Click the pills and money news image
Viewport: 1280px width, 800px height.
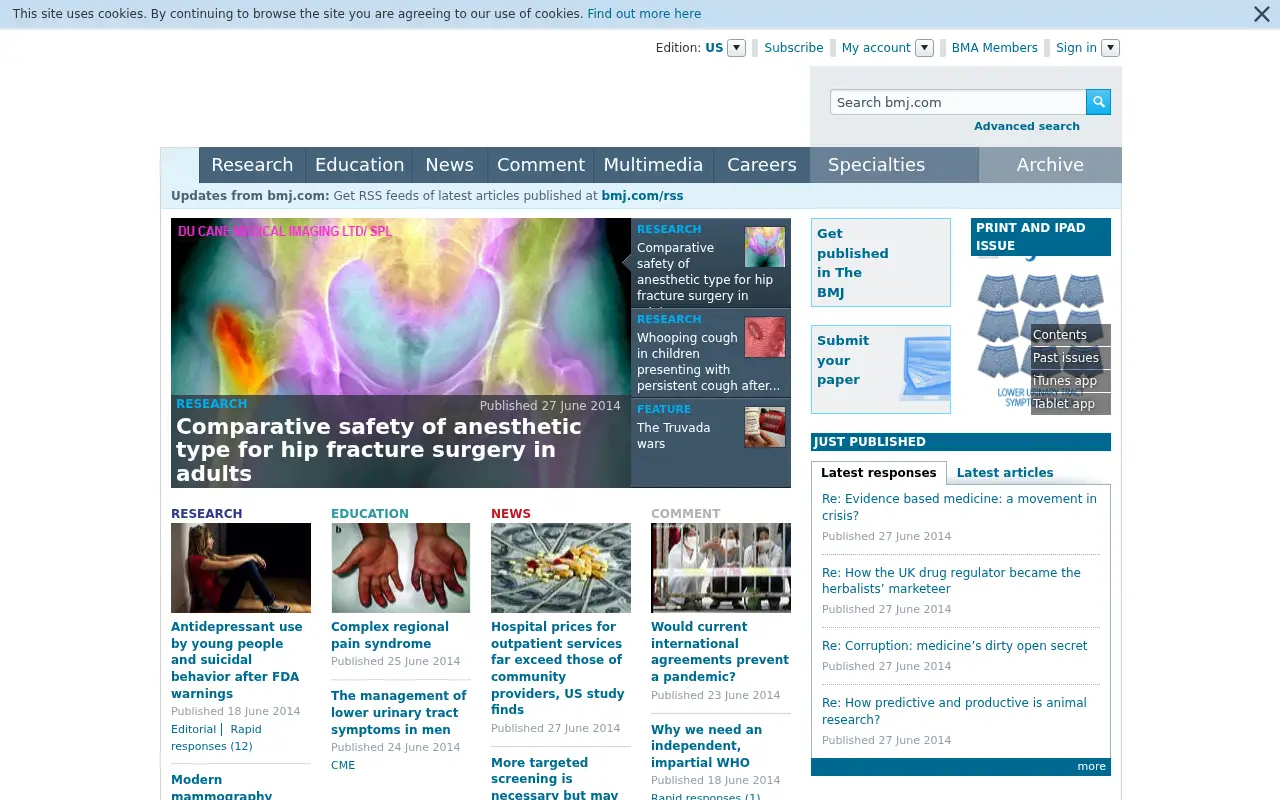pyautogui.click(x=561, y=568)
